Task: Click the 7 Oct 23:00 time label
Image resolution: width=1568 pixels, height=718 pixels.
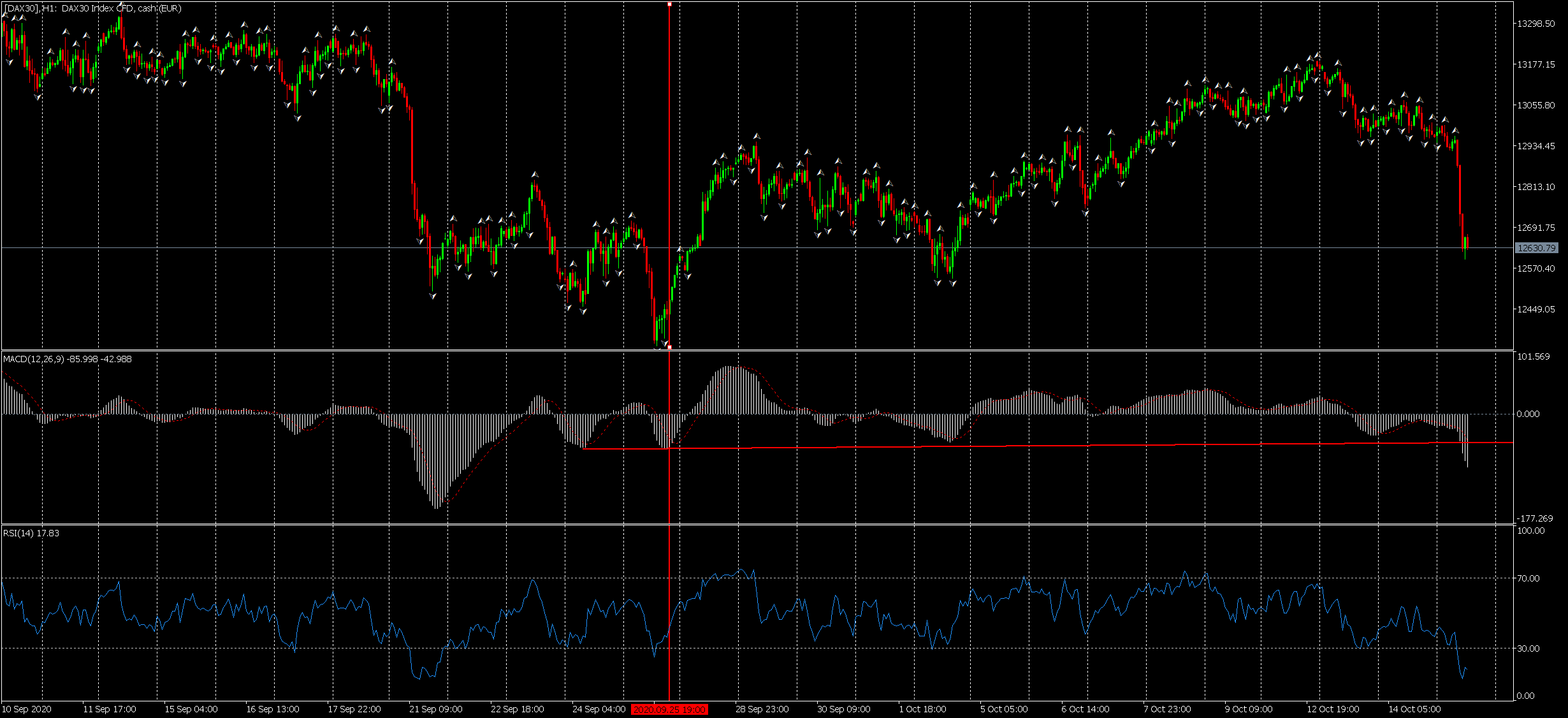Action: 1167,709
